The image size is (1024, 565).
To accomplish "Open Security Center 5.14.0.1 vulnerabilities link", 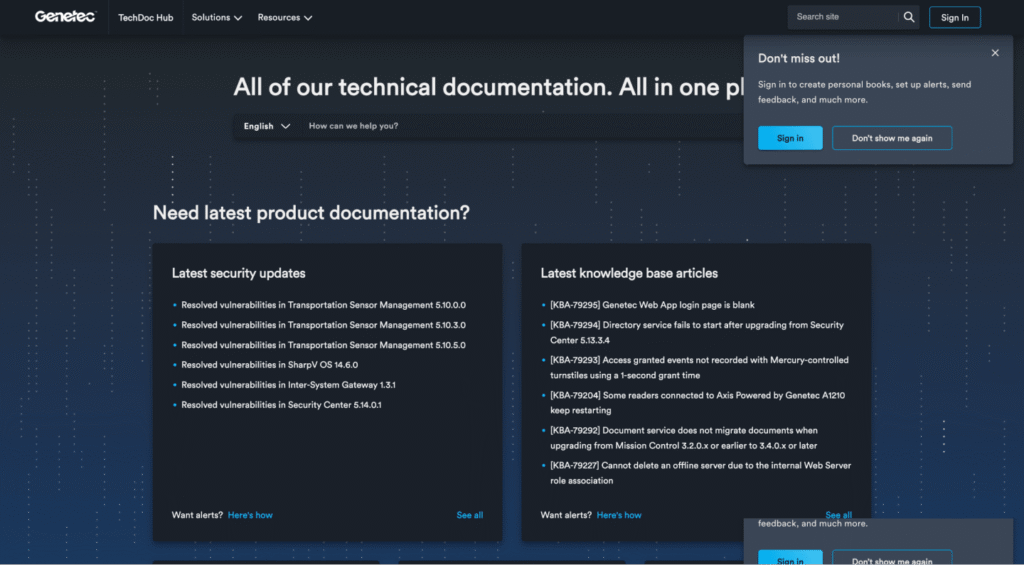I will pos(281,405).
